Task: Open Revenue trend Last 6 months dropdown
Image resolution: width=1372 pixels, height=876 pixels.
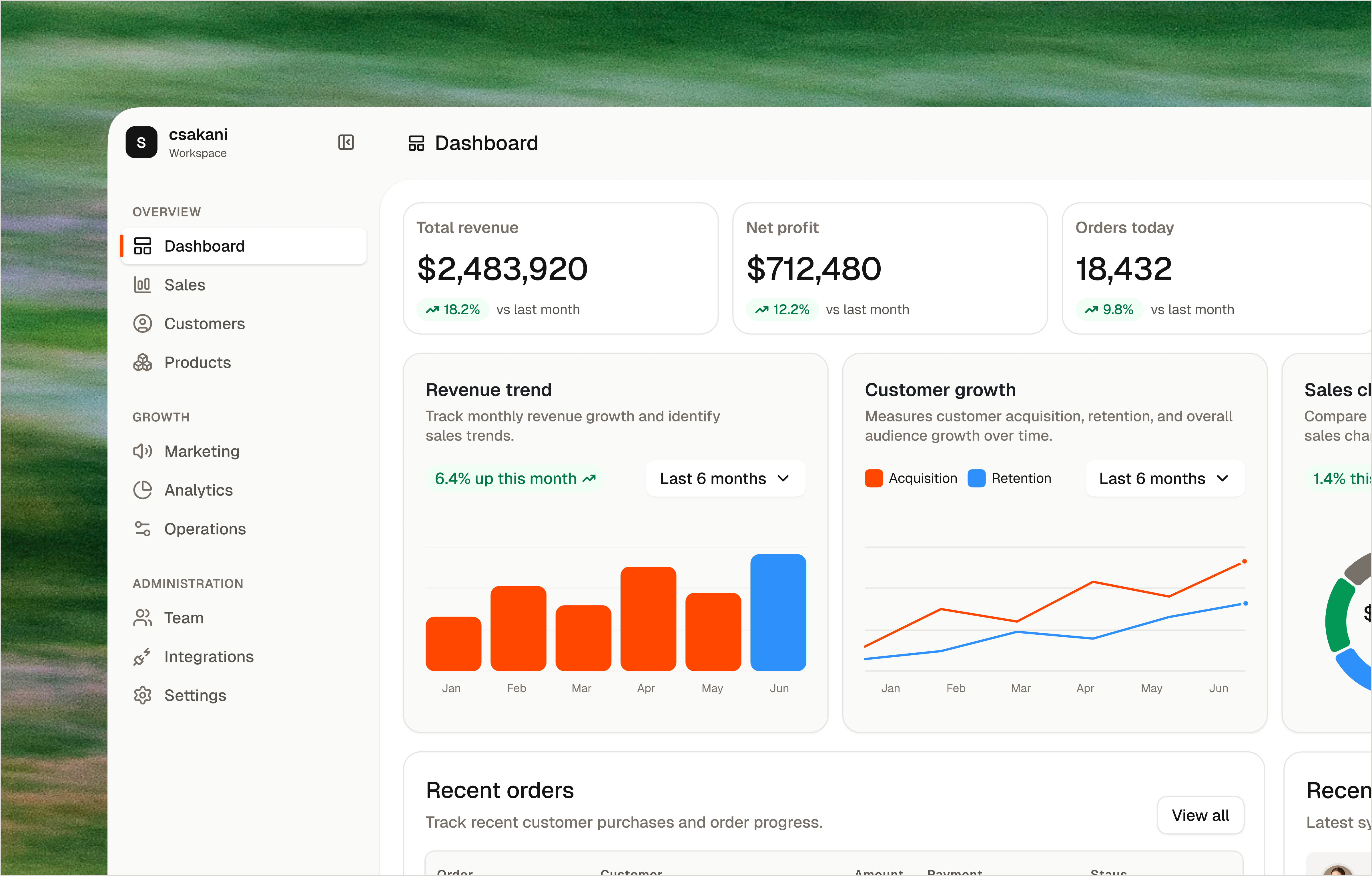Action: click(725, 479)
